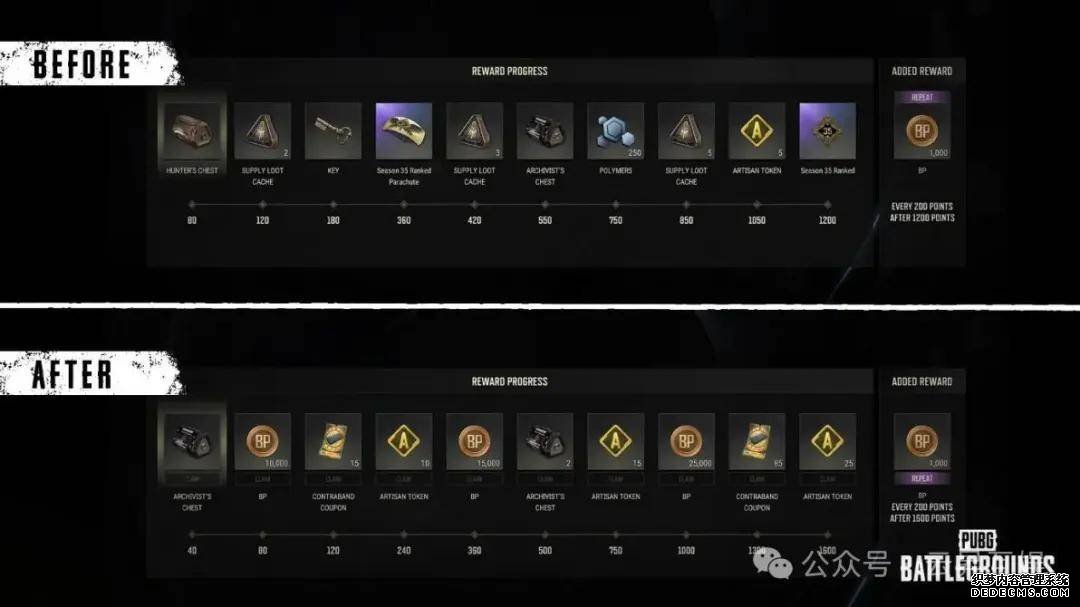The width and height of the screenshot is (1080, 607).
Task: Select the 25,000 BP reward icon
Action: [686, 442]
